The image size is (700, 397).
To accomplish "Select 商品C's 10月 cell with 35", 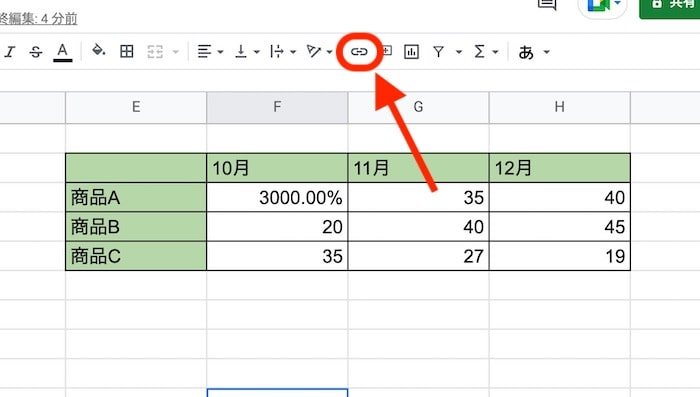I will click(277, 256).
